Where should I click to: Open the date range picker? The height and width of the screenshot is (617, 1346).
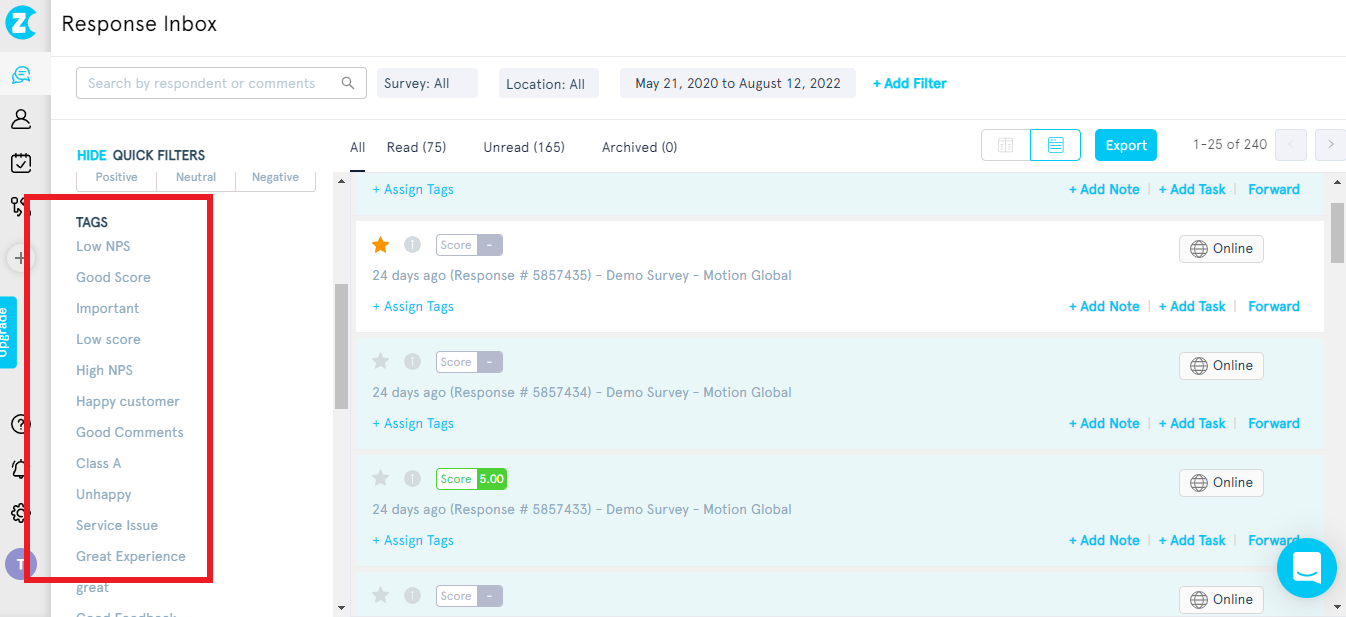(x=737, y=84)
